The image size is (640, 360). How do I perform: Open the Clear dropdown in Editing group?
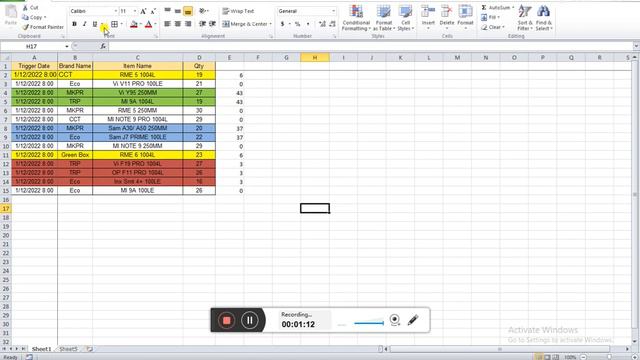click(x=493, y=27)
